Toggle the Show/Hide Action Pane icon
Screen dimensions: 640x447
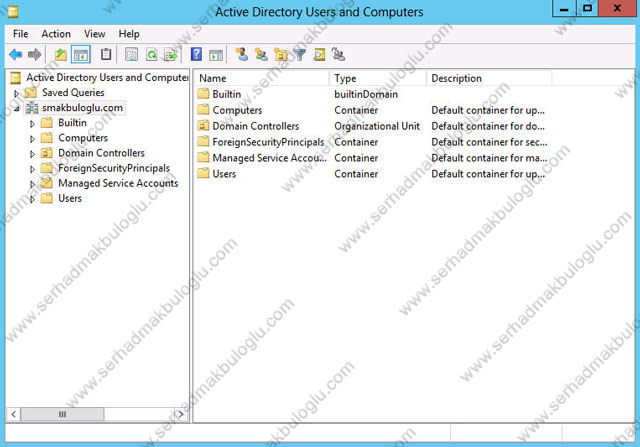[216, 55]
